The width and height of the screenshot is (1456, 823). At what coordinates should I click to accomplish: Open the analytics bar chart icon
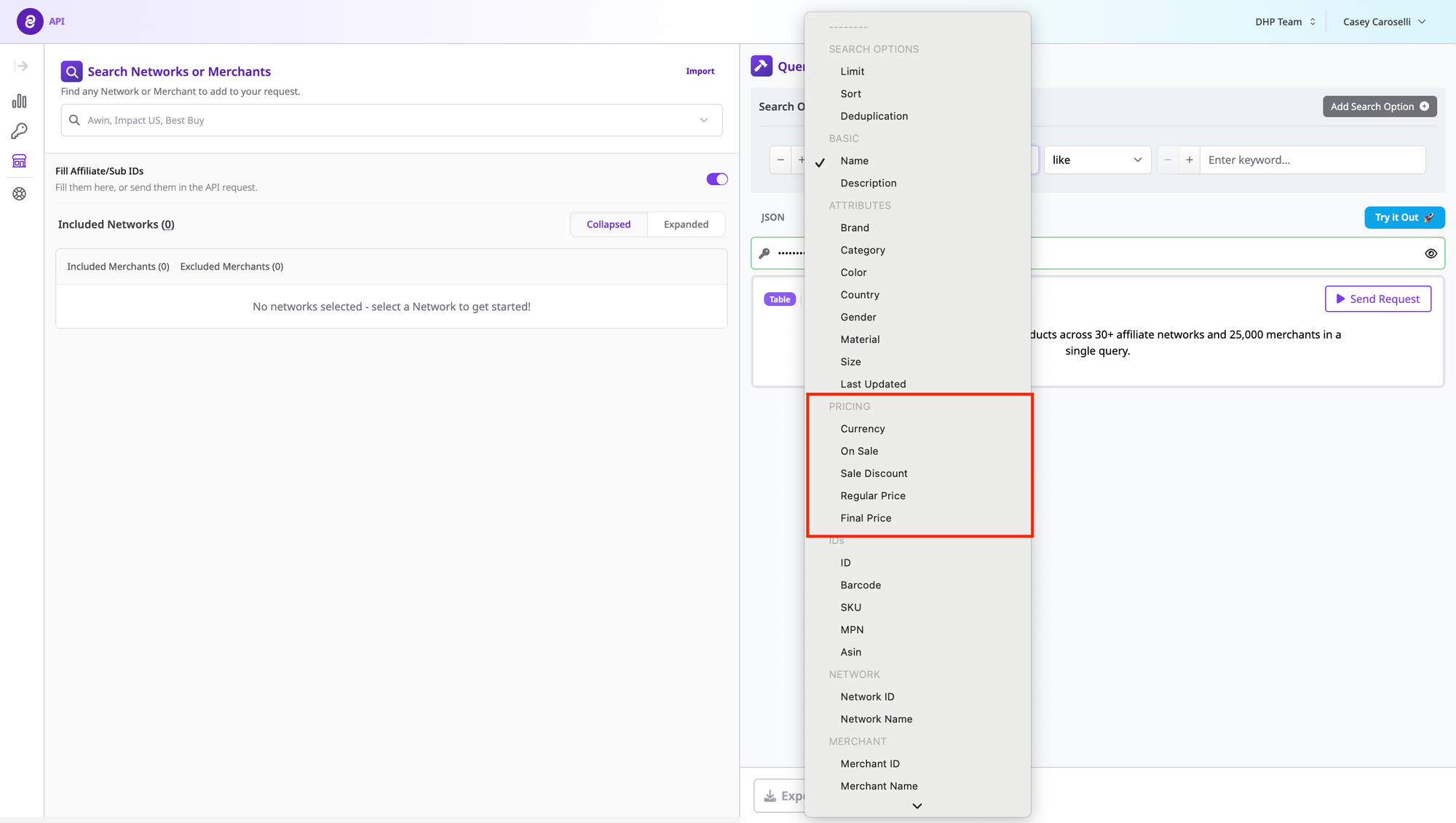pyautogui.click(x=20, y=101)
